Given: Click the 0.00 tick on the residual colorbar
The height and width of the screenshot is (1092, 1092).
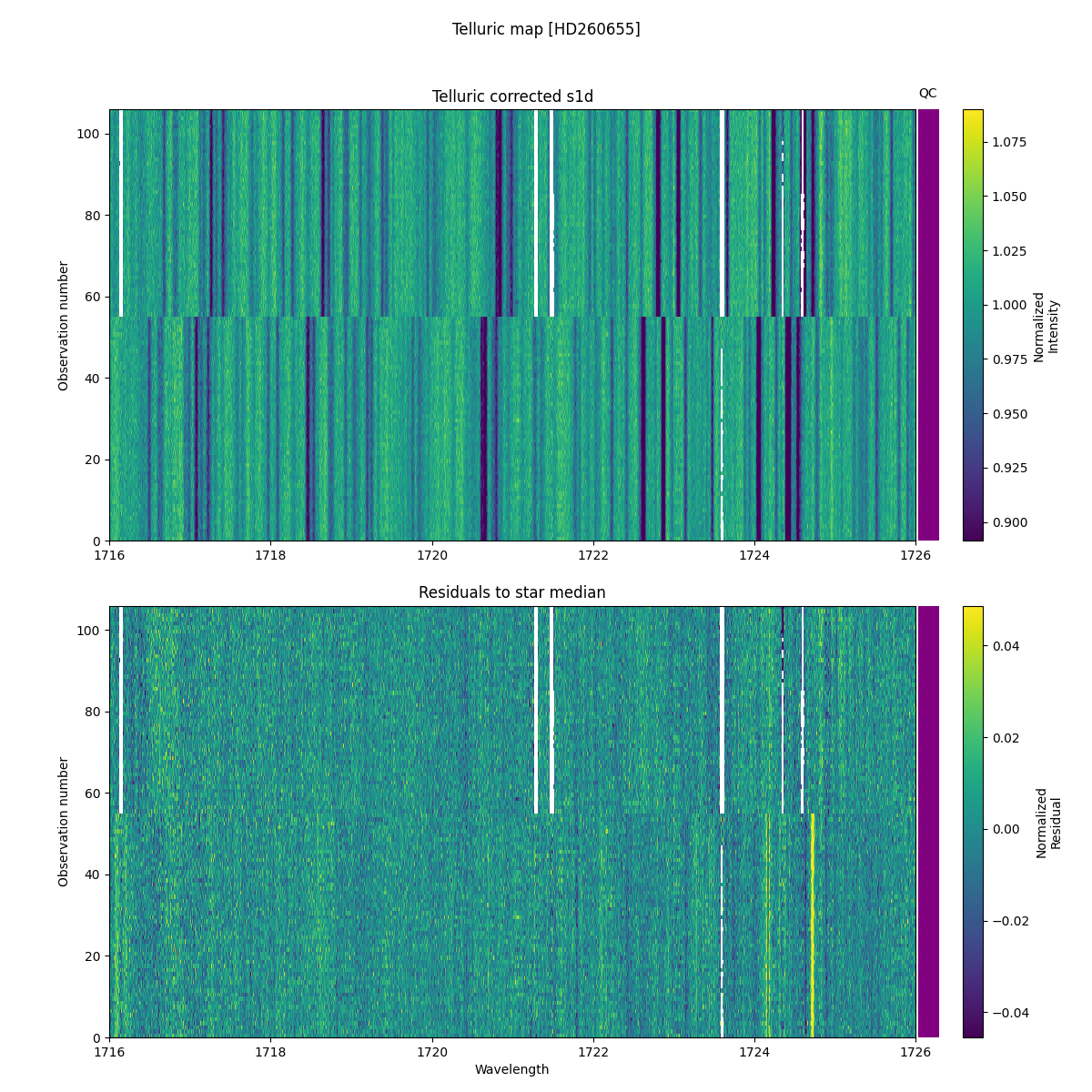Looking at the screenshot, I should click(1006, 829).
